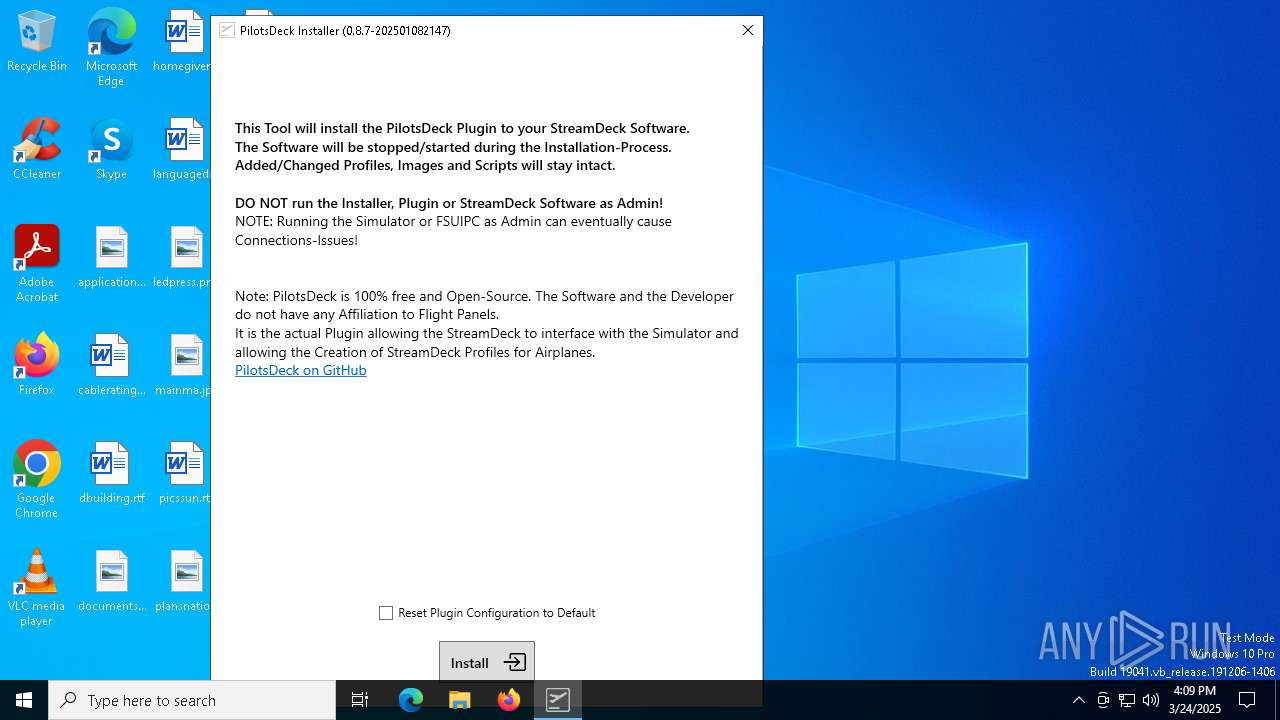This screenshot has height=720, width=1280.
Task: Open the clock showing 4:09 PM
Action: click(1195, 700)
